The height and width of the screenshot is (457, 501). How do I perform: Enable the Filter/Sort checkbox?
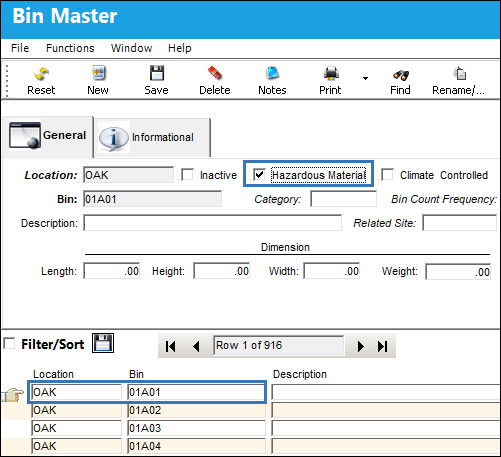9,343
